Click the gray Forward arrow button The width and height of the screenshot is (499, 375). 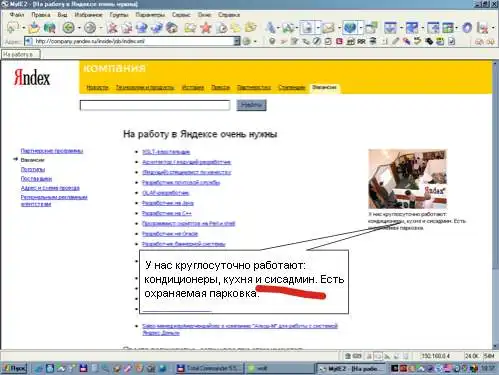[90, 28]
